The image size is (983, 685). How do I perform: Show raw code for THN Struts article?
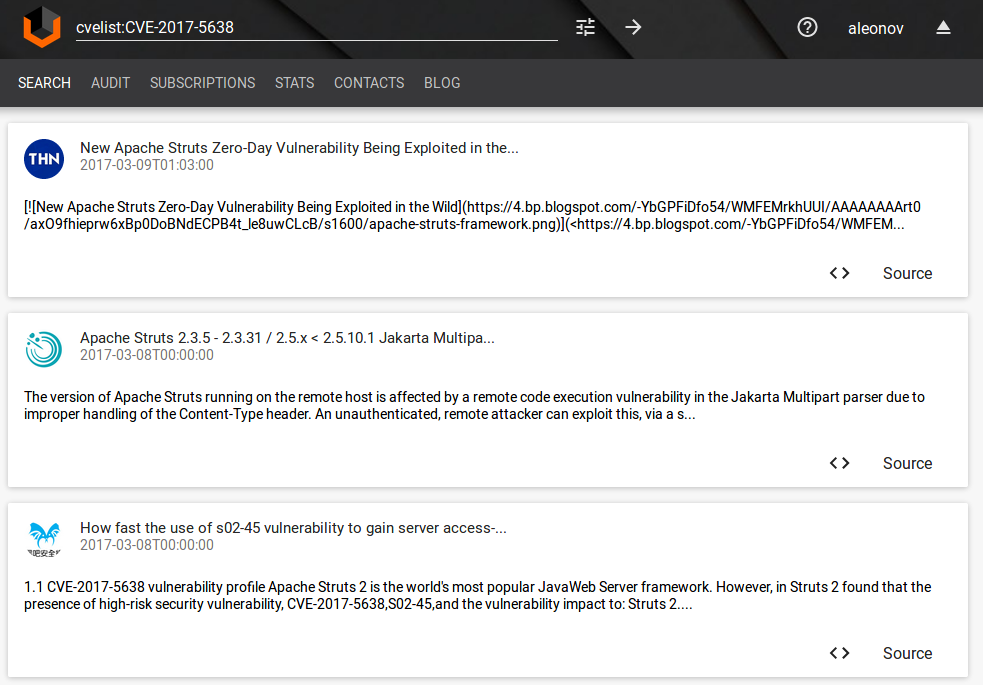[x=839, y=273]
